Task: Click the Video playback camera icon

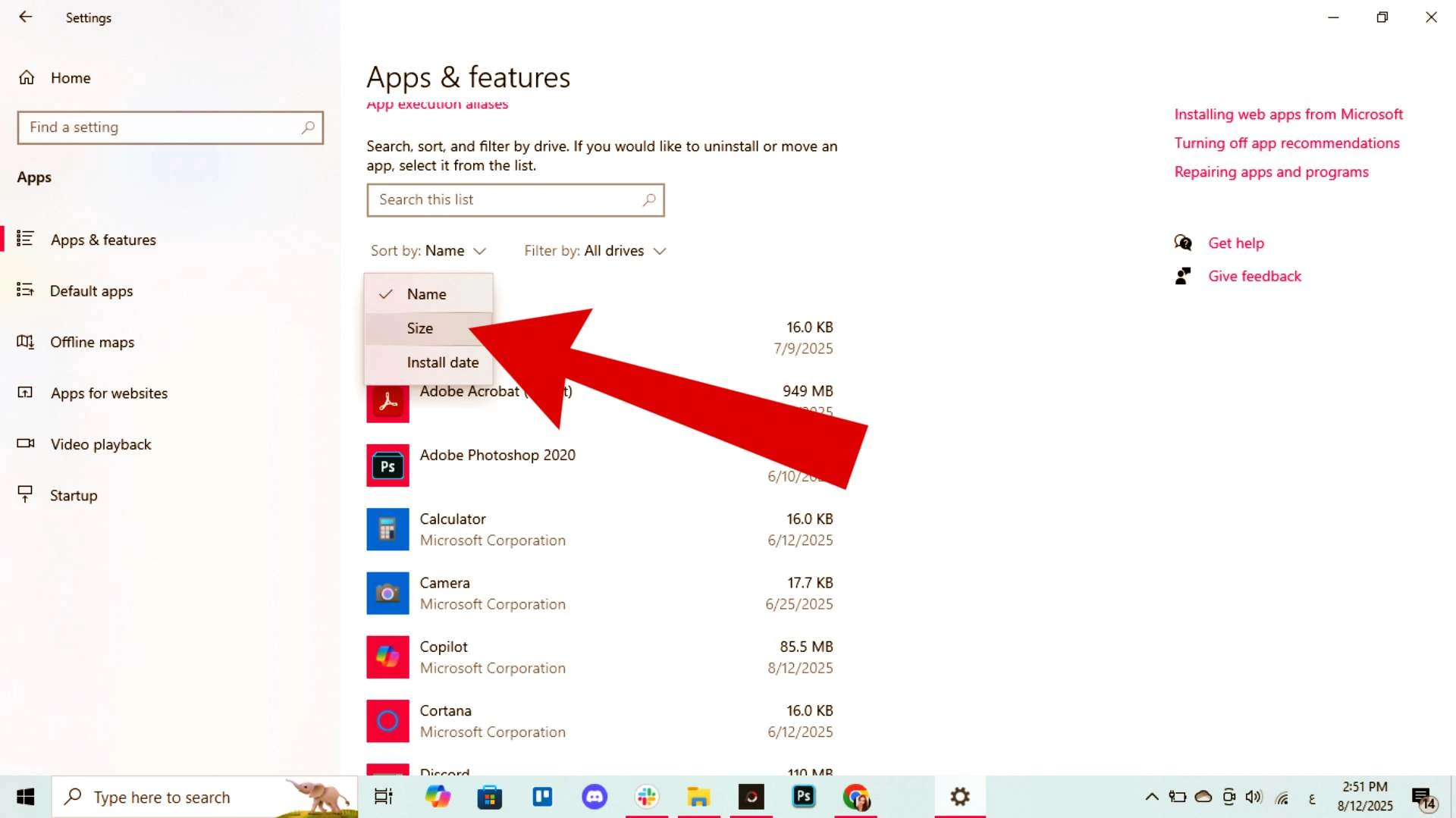Action: point(25,443)
